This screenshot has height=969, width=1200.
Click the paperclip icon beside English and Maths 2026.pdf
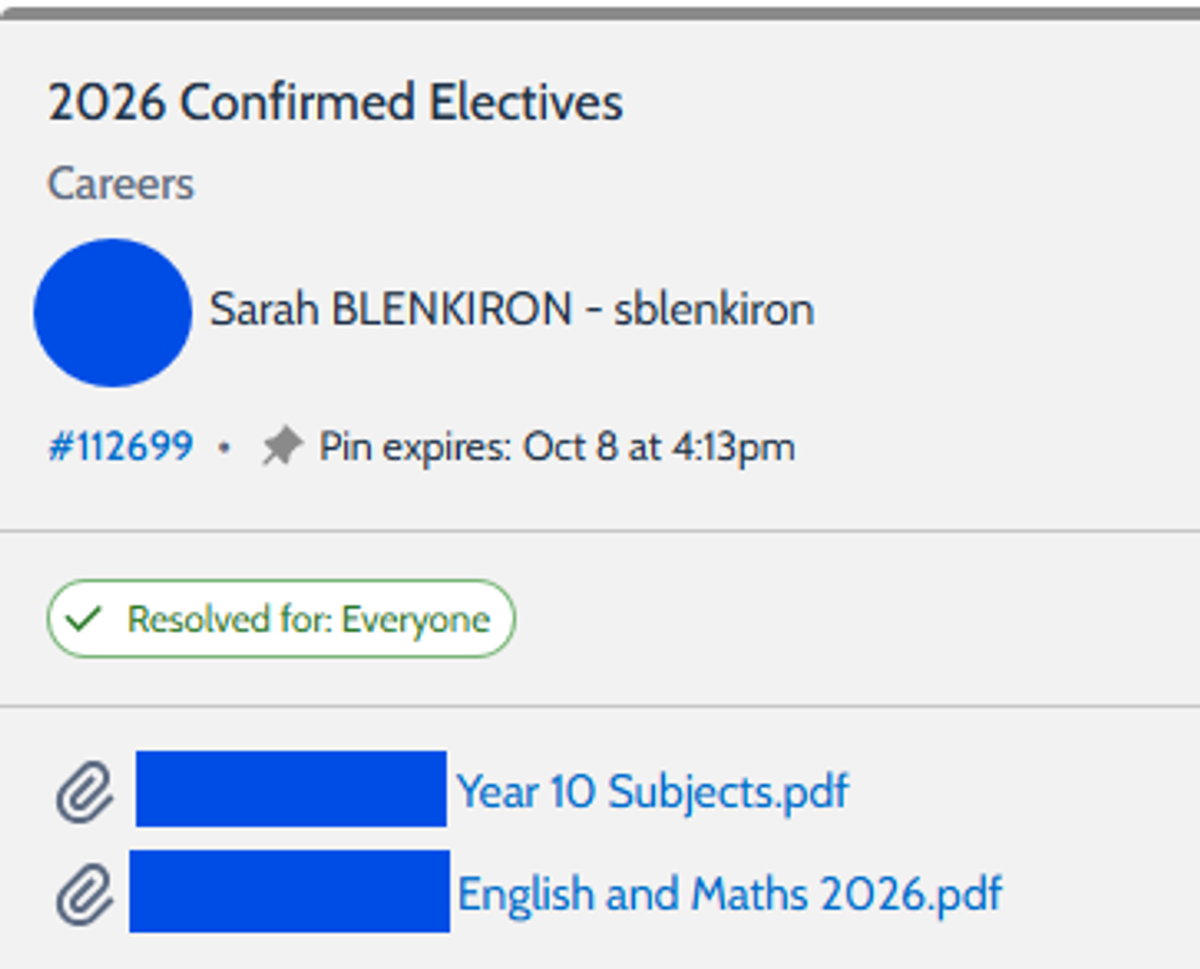click(x=84, y=893)
